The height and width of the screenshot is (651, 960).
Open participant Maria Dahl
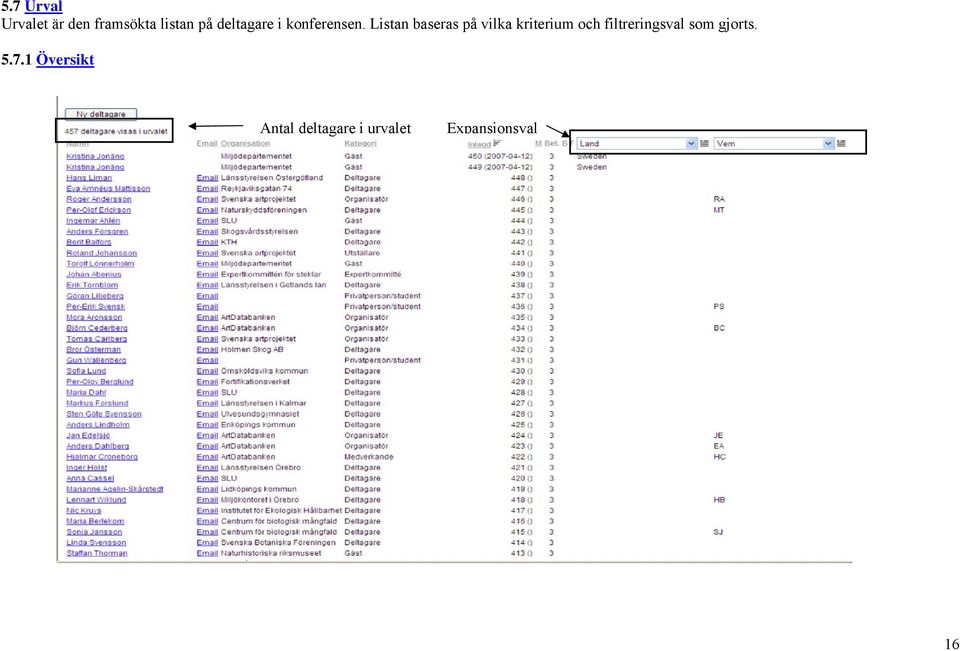[x=86, y=393]
